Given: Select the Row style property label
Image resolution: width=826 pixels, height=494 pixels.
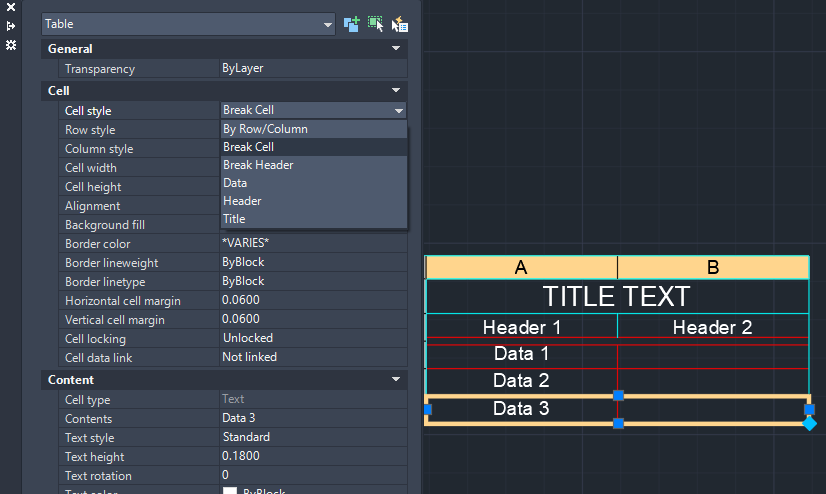Looking at the screenshot, I should point(90,130).
